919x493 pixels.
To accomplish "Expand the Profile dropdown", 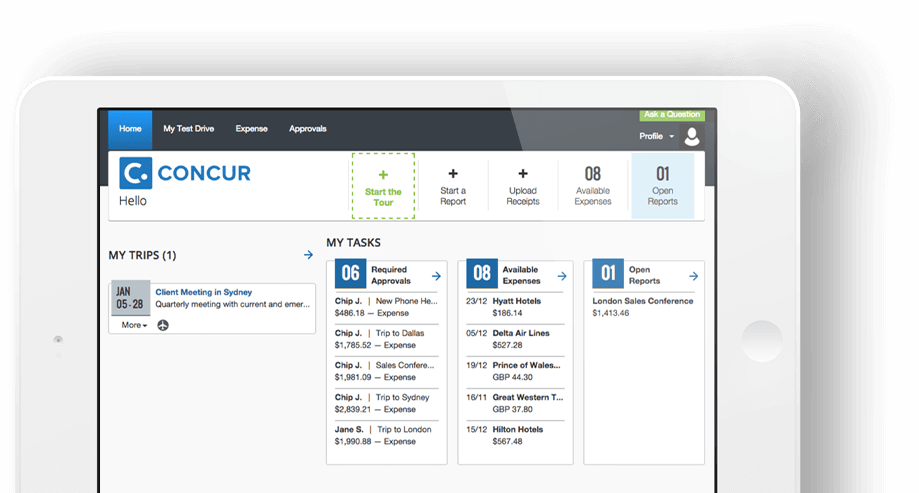I will [656, 136].
